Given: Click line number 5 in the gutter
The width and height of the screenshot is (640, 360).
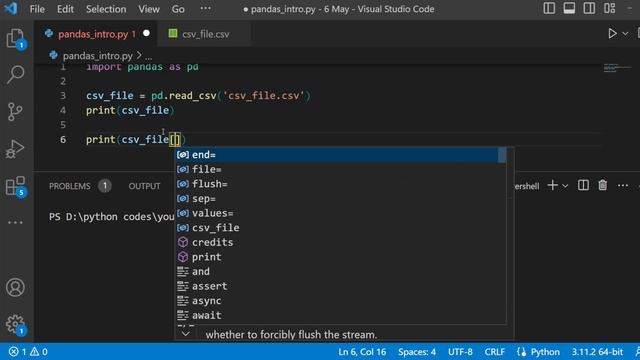Looking at the screenshot, I should [63, 124].
